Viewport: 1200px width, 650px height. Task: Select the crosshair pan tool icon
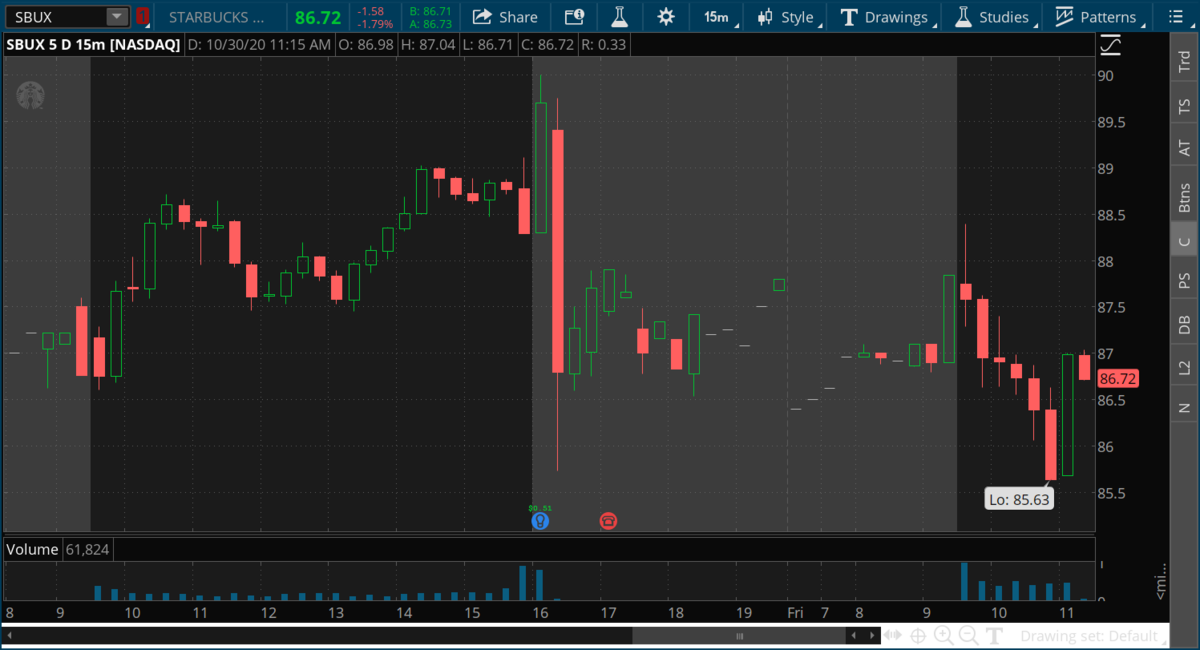click(918, 635)
